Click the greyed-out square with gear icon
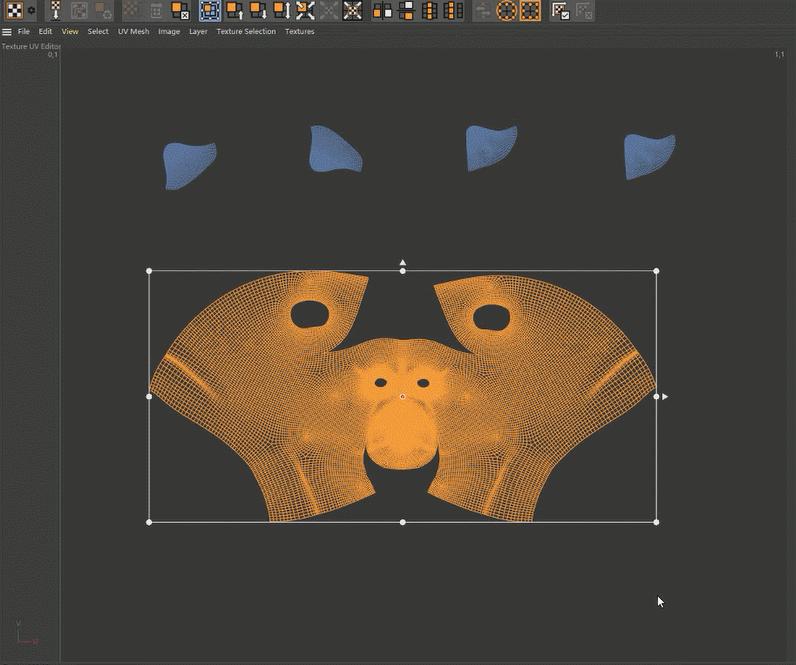This screenshot has width=796, height=665. (103, 10)
